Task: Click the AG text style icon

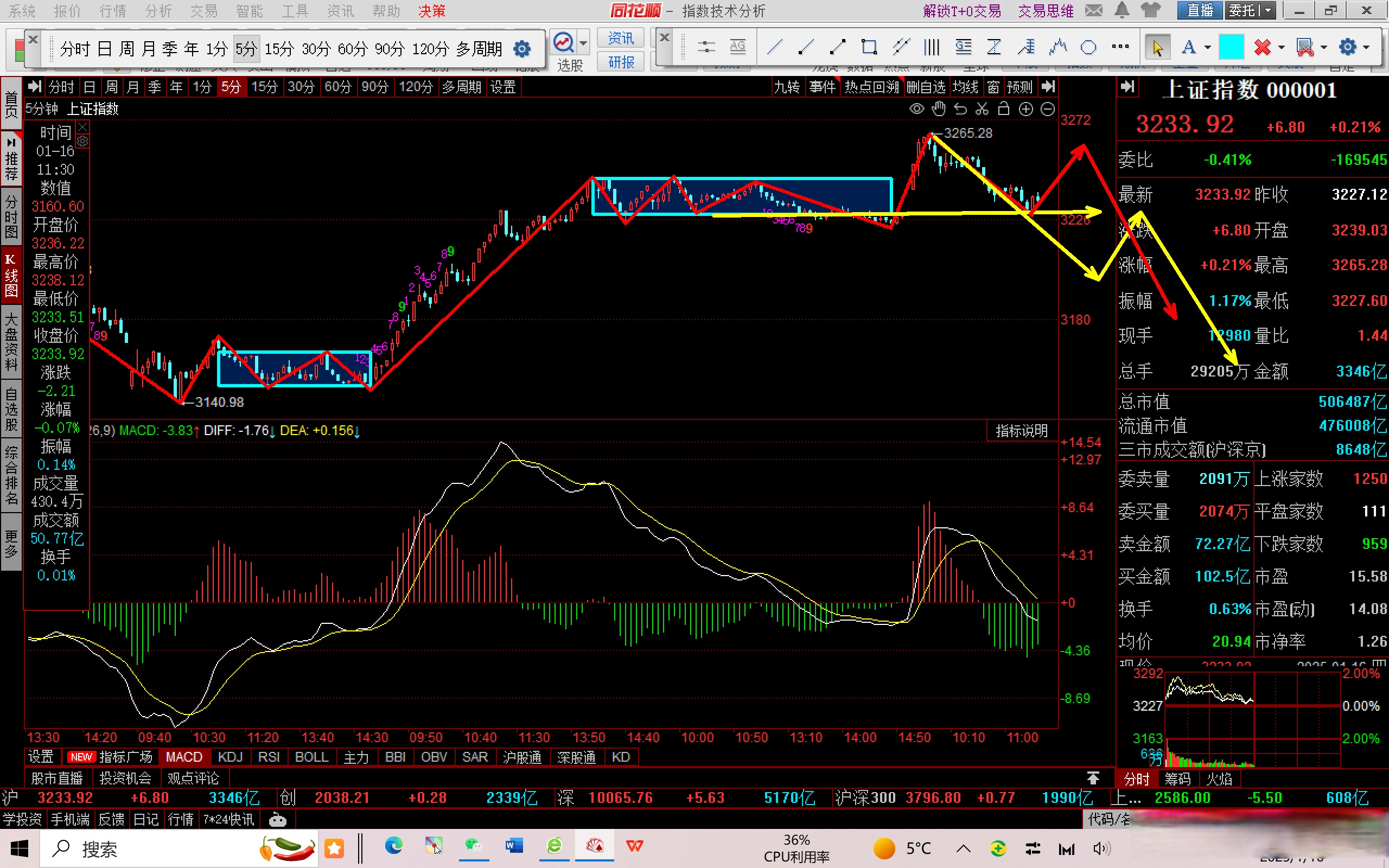Action: (x=737, y=47)
